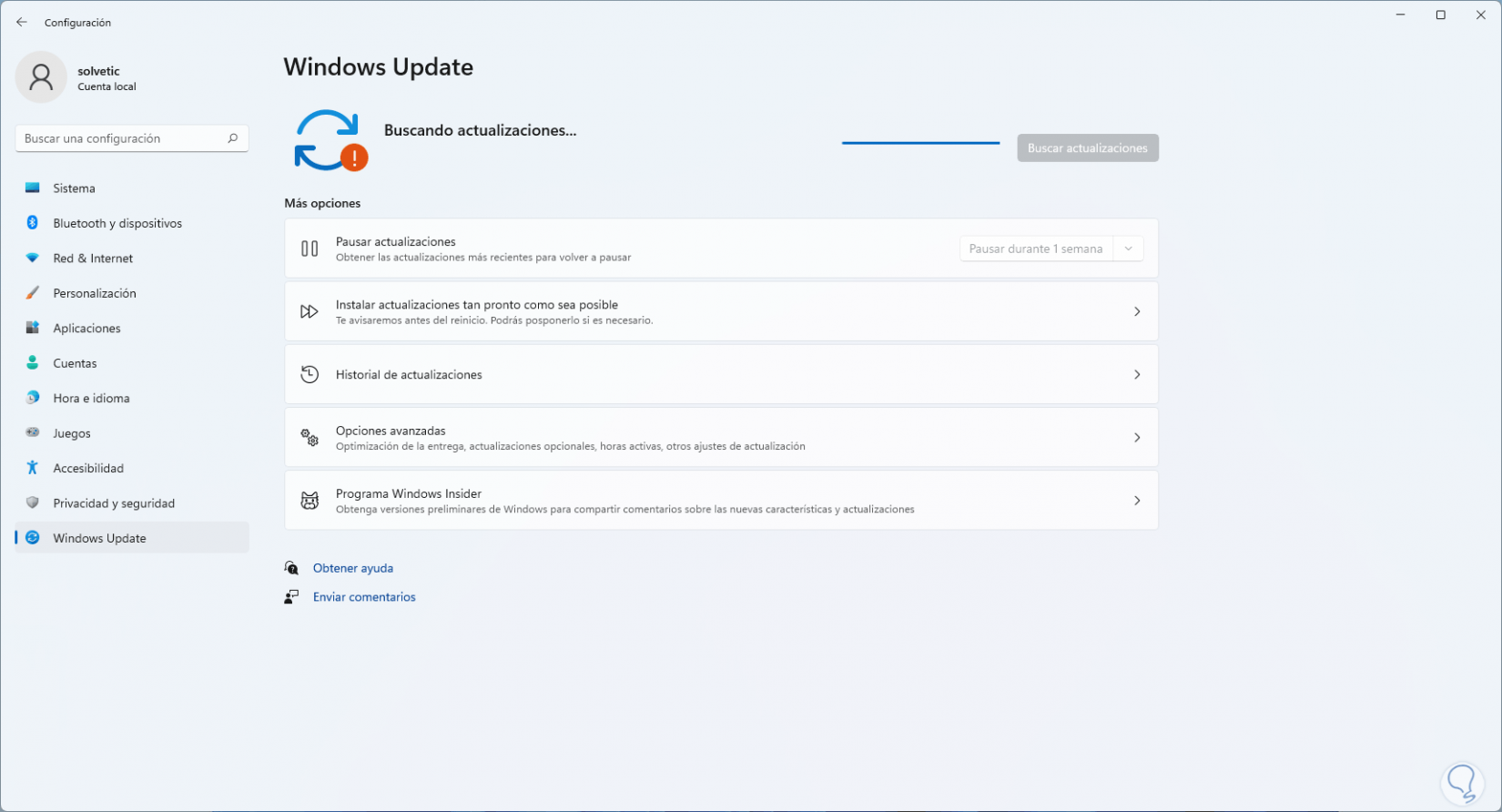This screenshot has width=1502, height=812.
Task: Expand Opciones avanzadas chevron
Action: [x=1137, y=438]
